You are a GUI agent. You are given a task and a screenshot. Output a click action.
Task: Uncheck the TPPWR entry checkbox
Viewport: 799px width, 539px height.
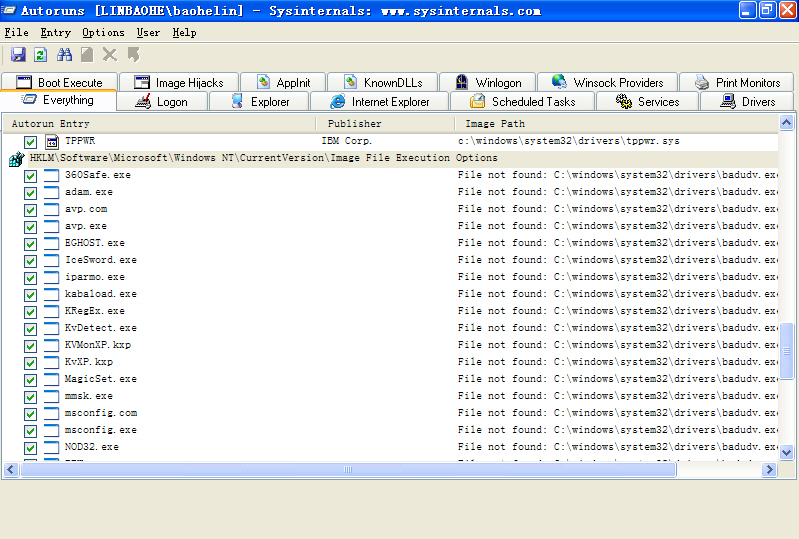[31, 142]
